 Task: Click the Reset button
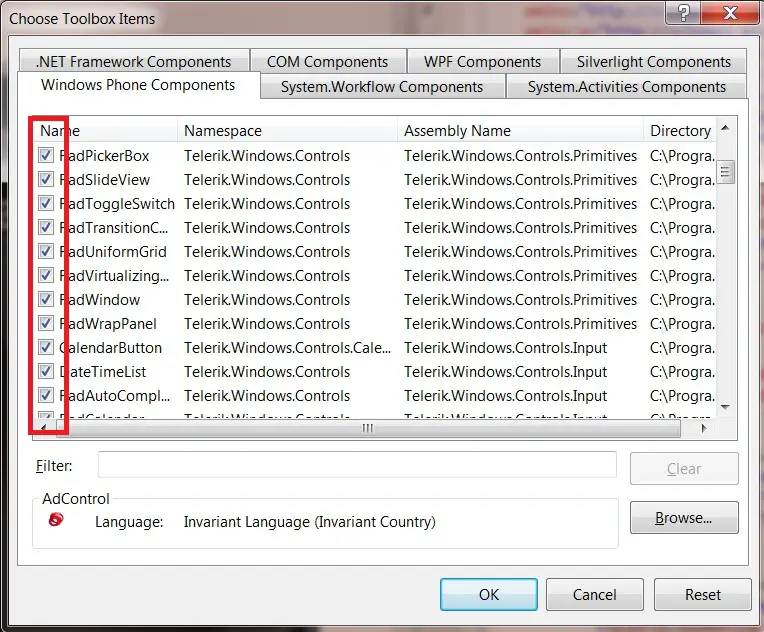703,594
